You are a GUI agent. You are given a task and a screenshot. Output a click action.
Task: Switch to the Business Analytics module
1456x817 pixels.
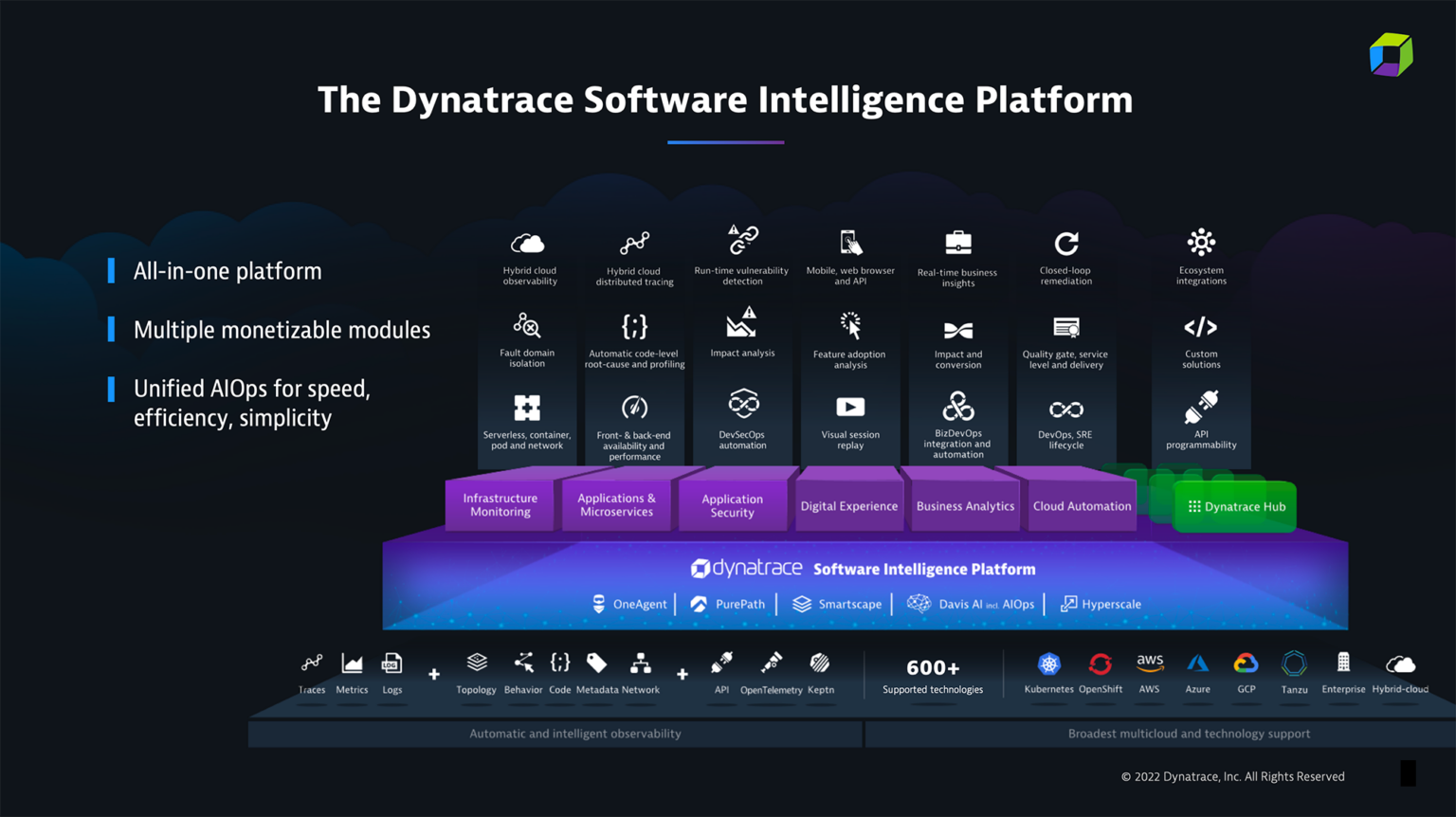[x=965, y=506]
